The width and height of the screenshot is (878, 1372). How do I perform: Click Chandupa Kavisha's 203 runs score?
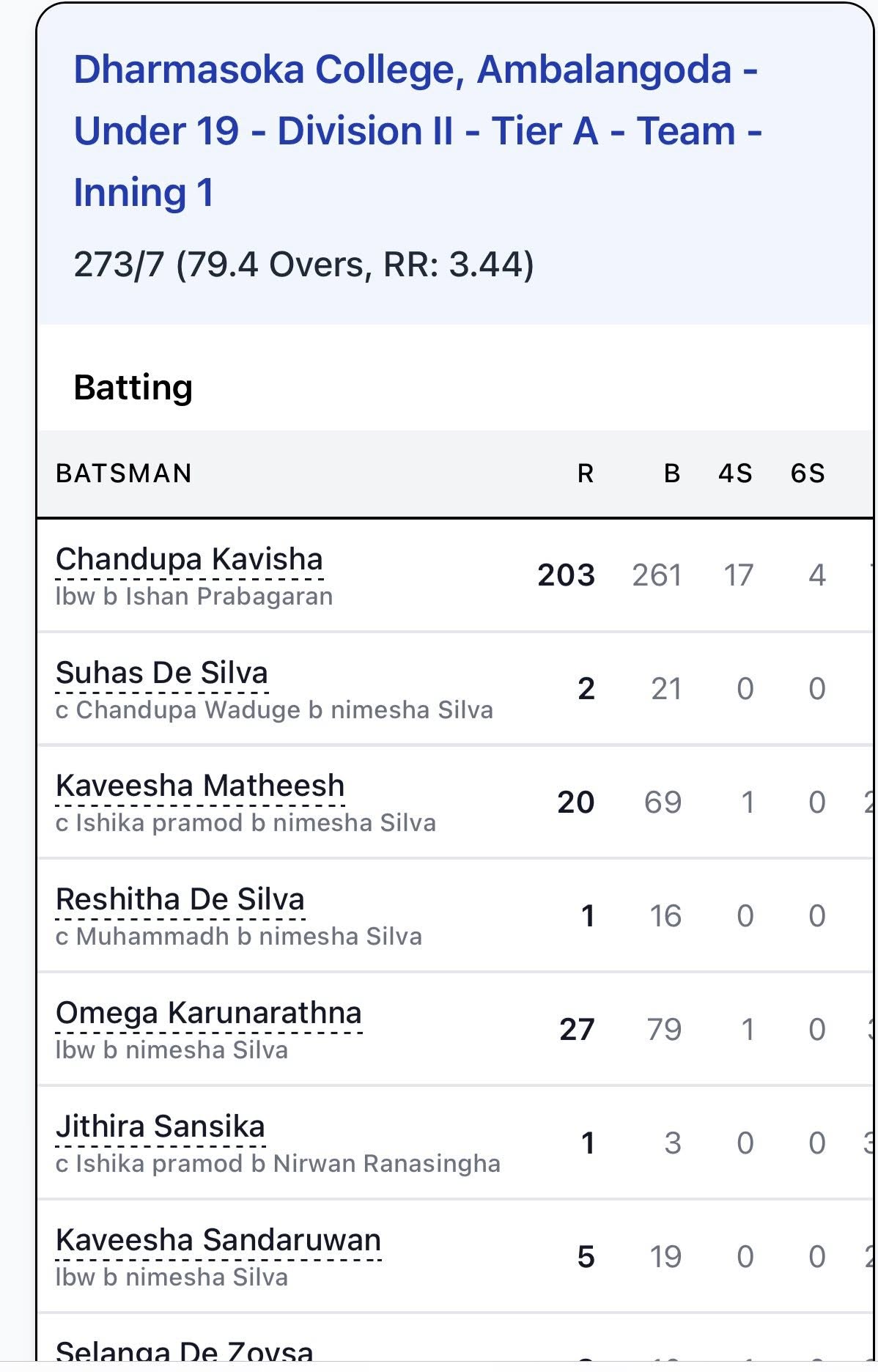566,575
